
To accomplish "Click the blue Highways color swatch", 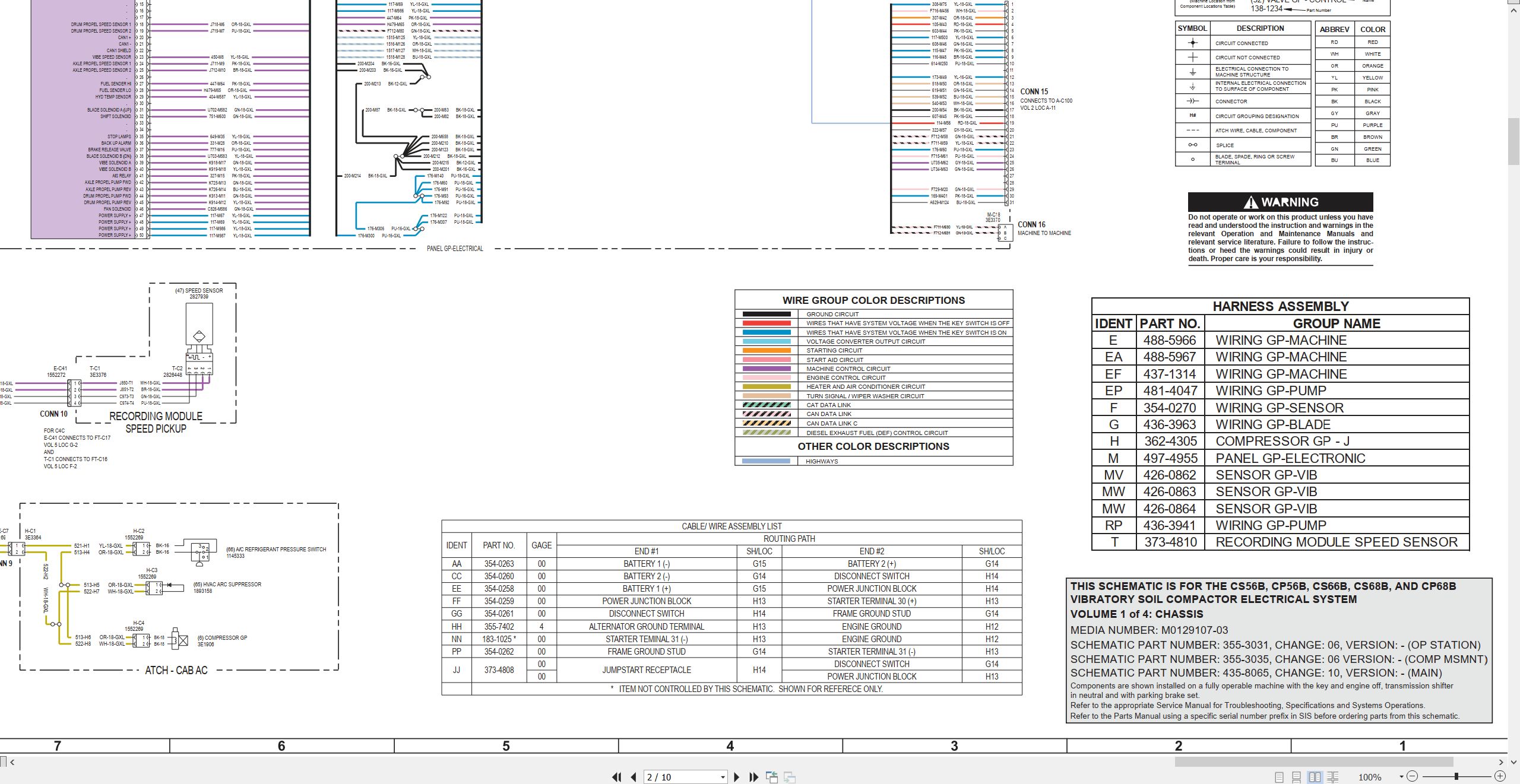I will tap(766, 461).
